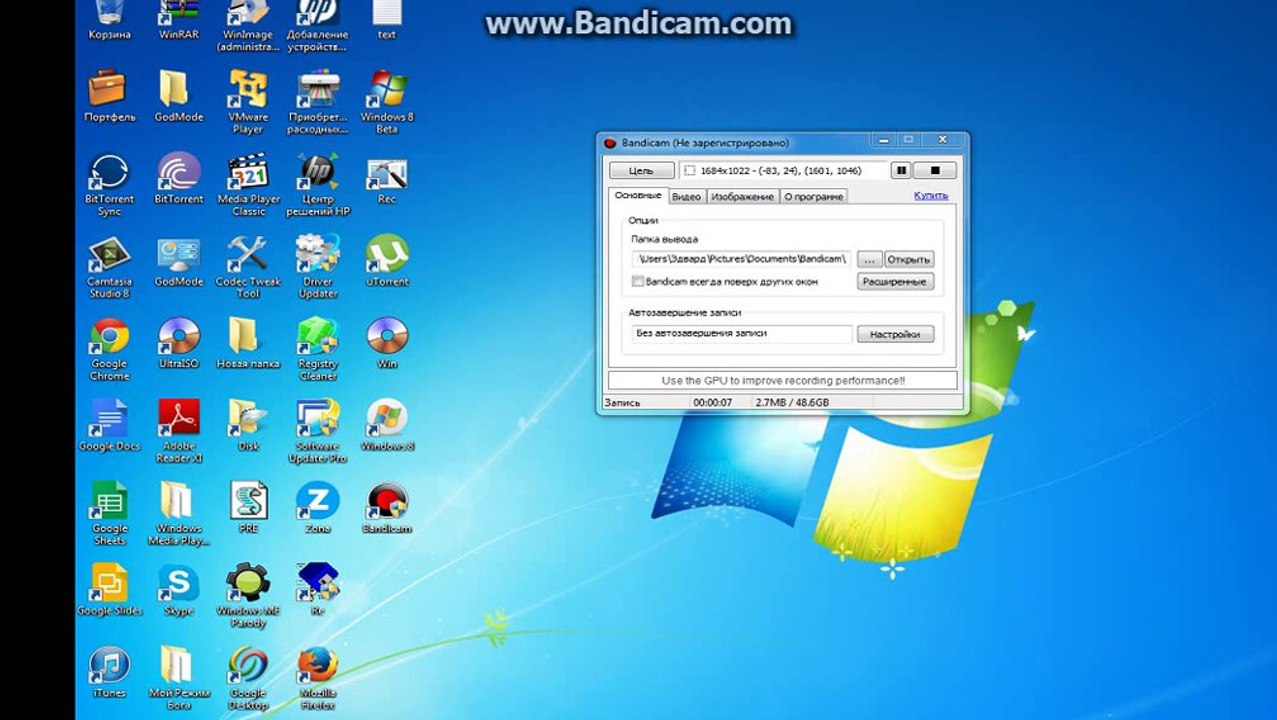Launch the Mozilla Firefox shortcut
Viewport: 1277px width, 720px height.
click(317, 679)
